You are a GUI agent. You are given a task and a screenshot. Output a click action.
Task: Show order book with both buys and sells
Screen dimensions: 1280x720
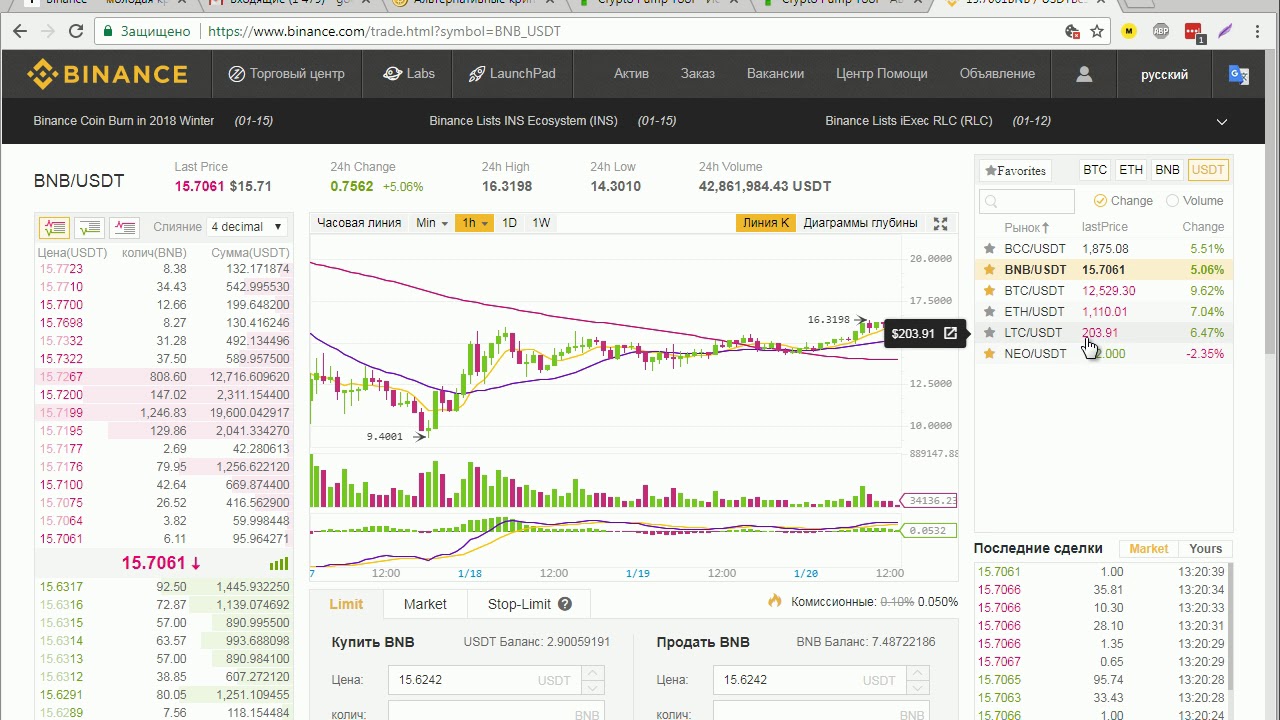coord(54,227)
